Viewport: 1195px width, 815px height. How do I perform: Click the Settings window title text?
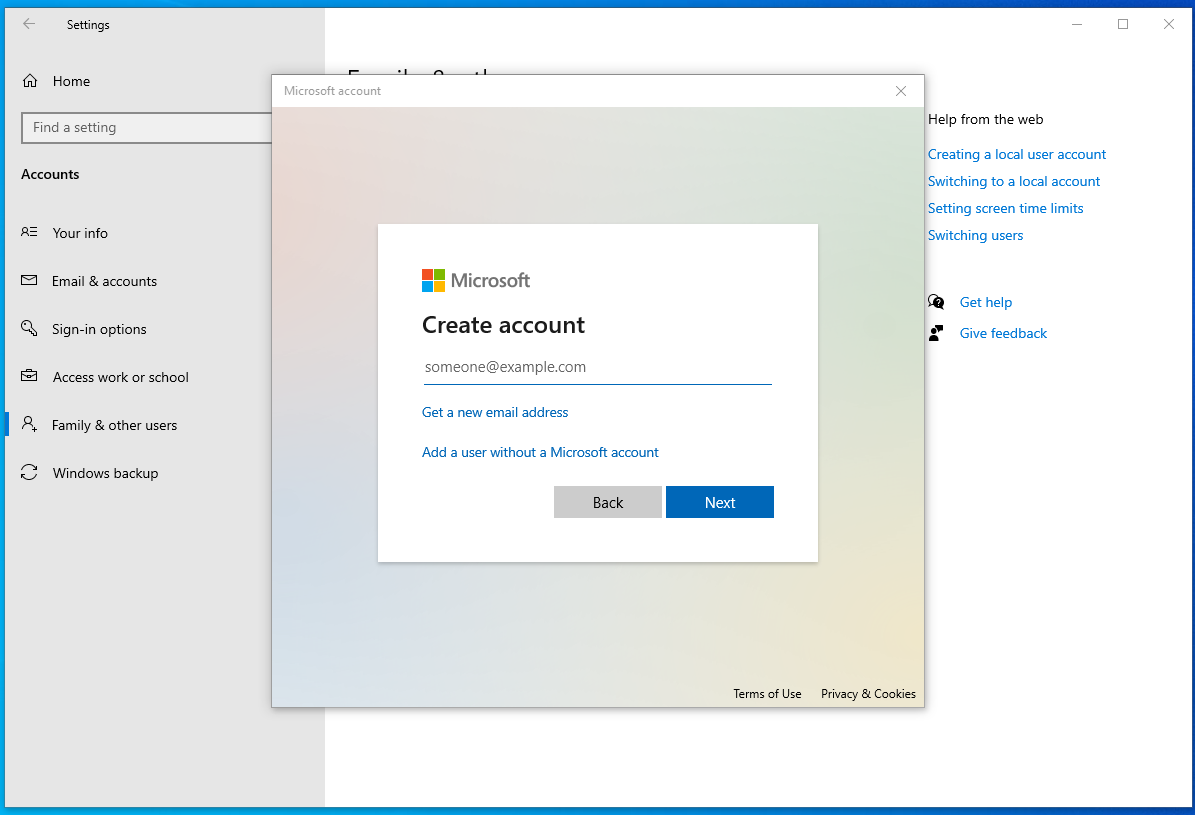88,24
